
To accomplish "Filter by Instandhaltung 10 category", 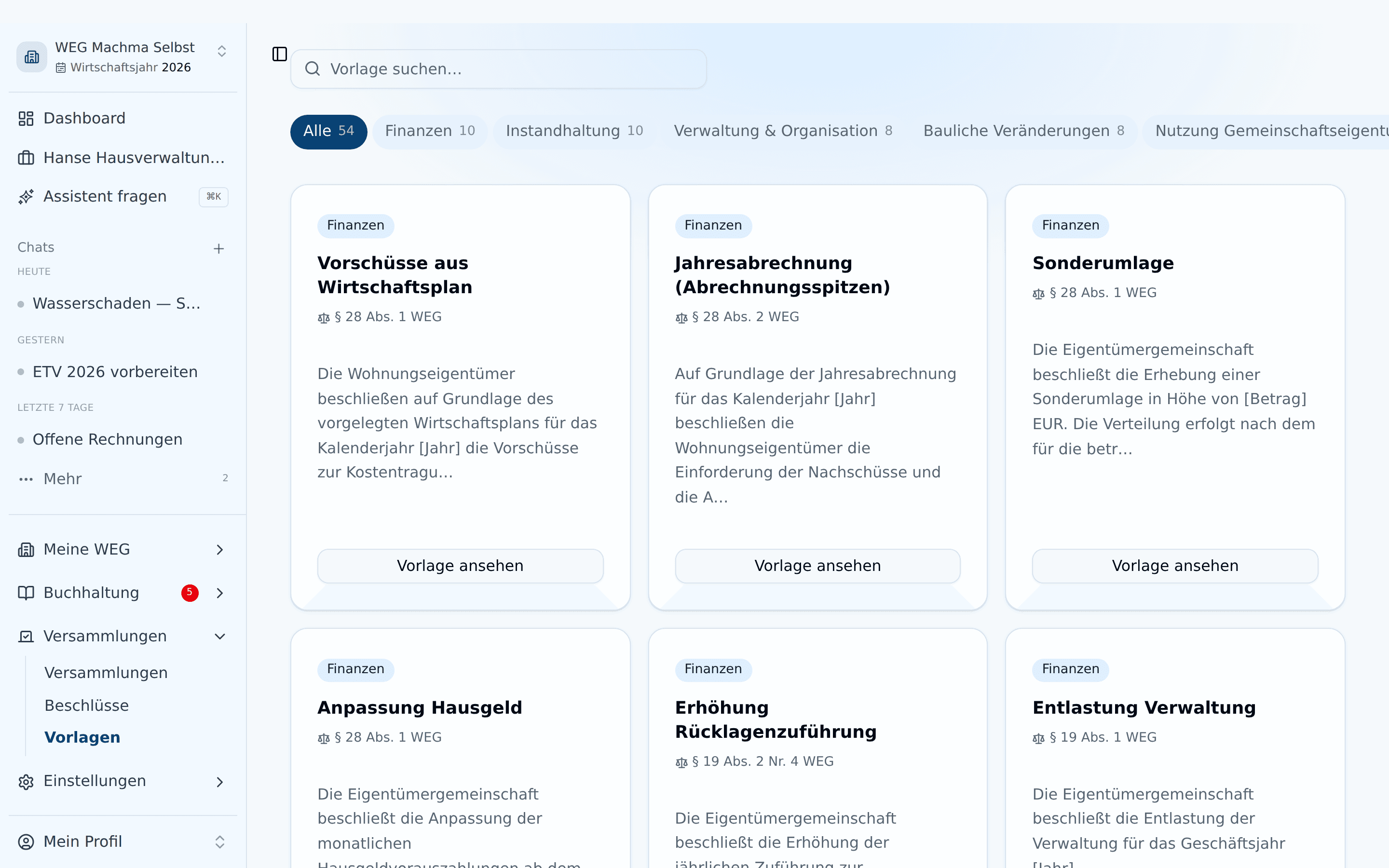I will [574, 132].
